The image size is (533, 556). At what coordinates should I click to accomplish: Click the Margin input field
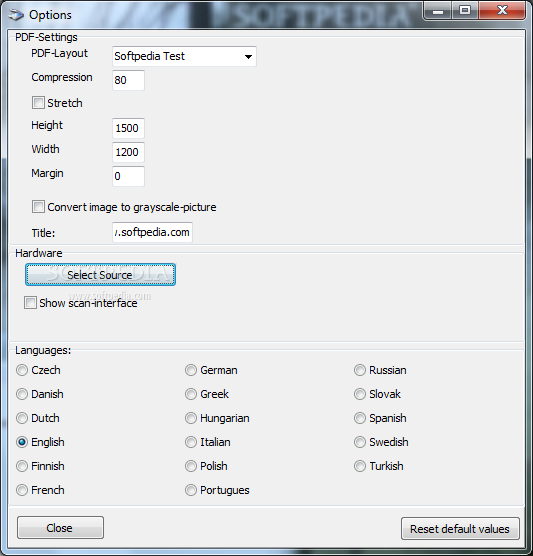(128, 176)
